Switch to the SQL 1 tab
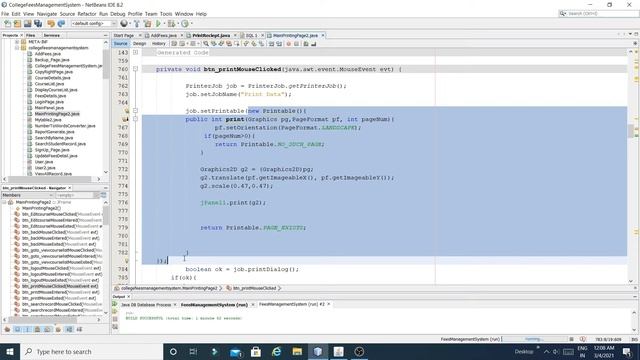Image resolution: width=640 pixels, height=360 pixels. 251,36
